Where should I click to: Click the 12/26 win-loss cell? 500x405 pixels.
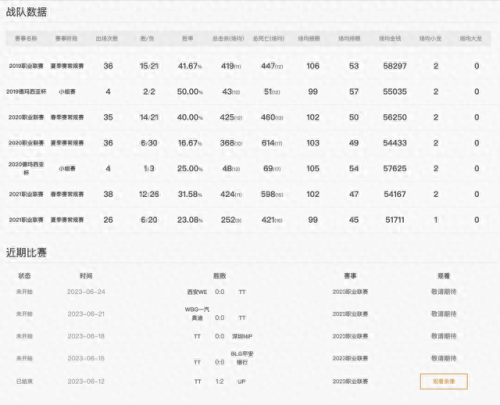(x=149, y=194)
